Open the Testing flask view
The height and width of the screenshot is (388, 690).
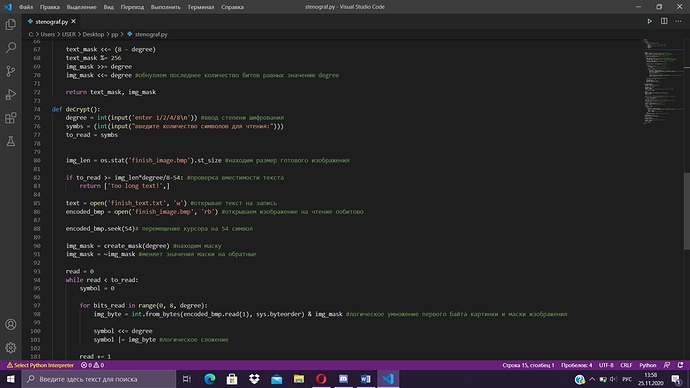11,141
